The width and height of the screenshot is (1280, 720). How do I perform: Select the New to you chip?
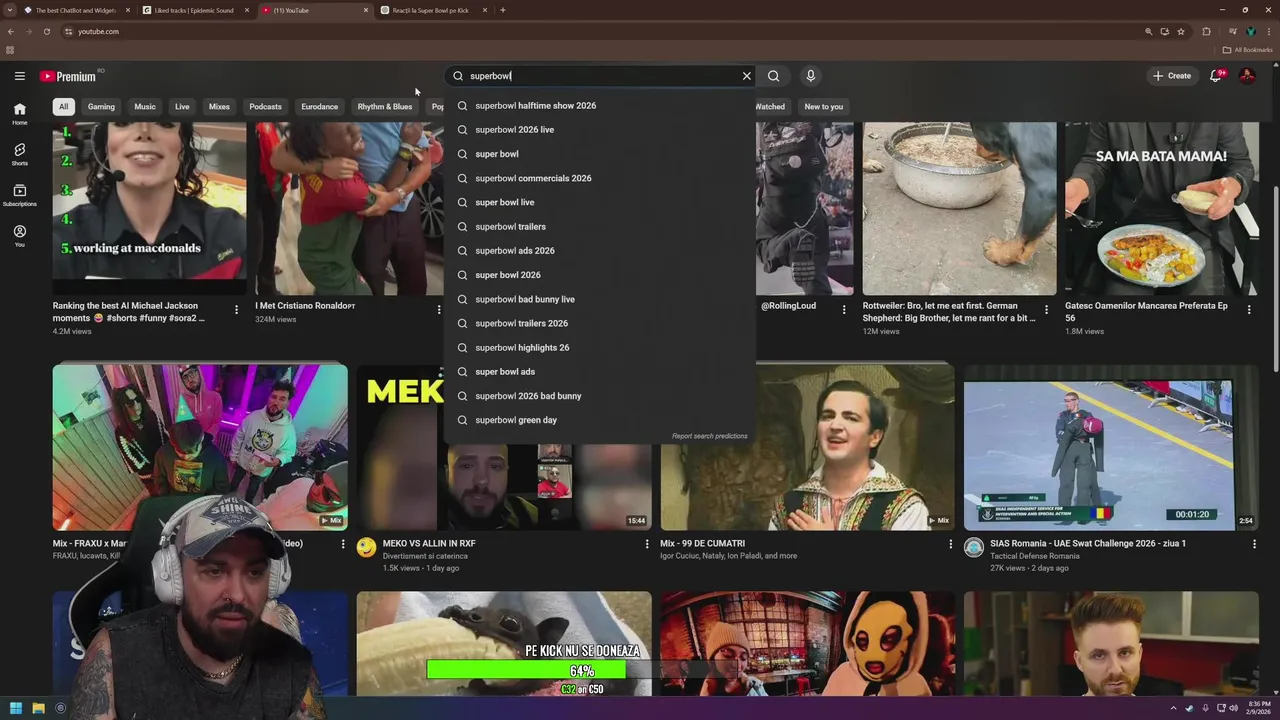[824, 106]
